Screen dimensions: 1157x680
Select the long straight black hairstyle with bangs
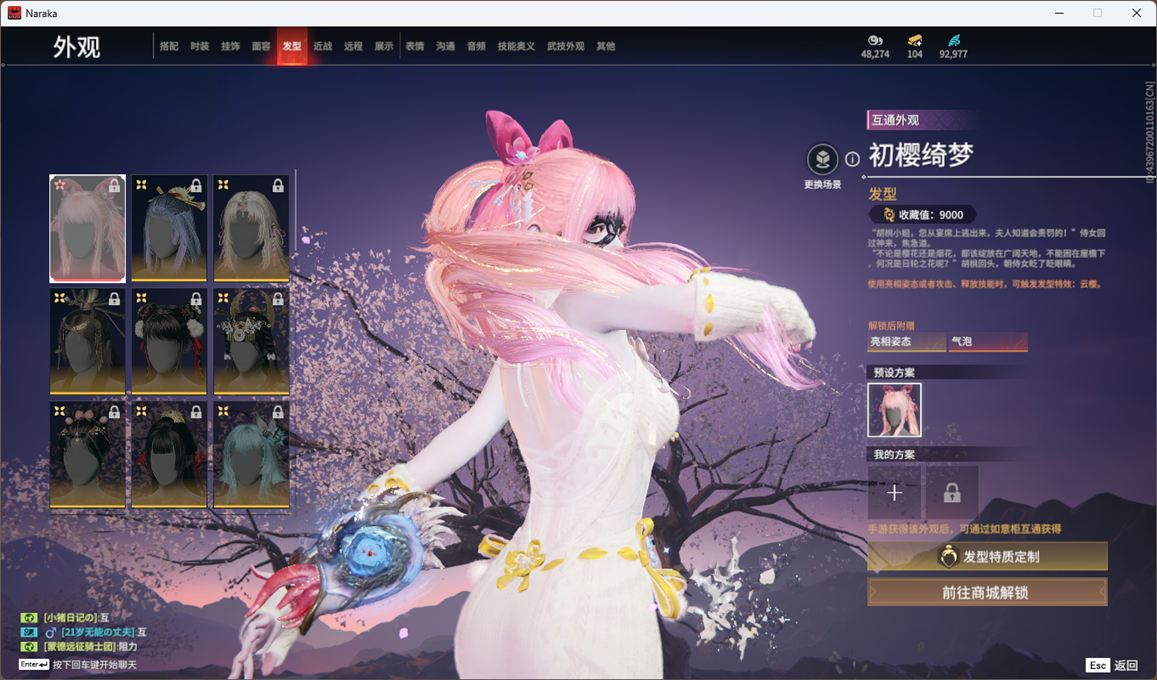coord(169,455)
